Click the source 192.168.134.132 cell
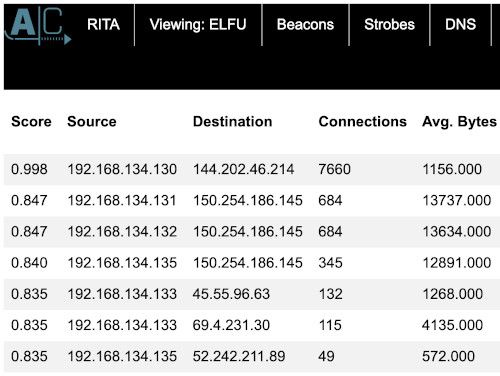This screenshot has height=376, width=500. [122, 232]
